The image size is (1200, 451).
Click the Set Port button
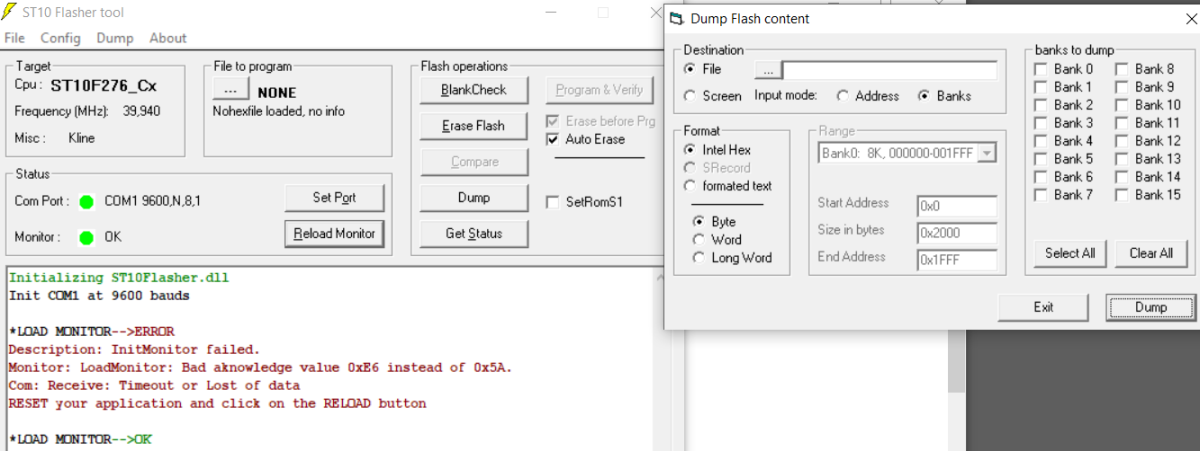[334, 198]
